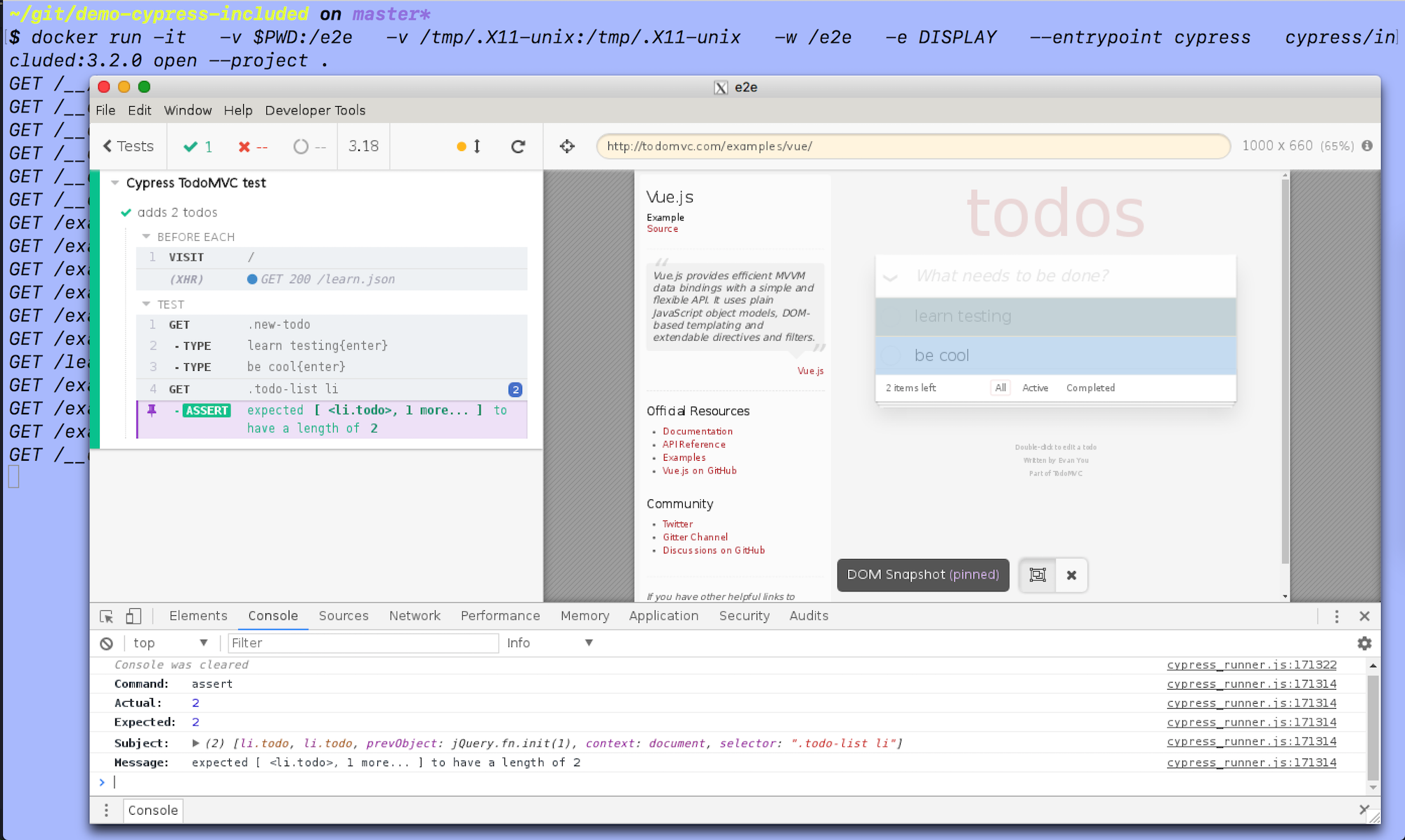This screenshot has height=840, width=1405.
Task: Collapse the Cypress TodoMVC test suite
Action: coord(115,183)
